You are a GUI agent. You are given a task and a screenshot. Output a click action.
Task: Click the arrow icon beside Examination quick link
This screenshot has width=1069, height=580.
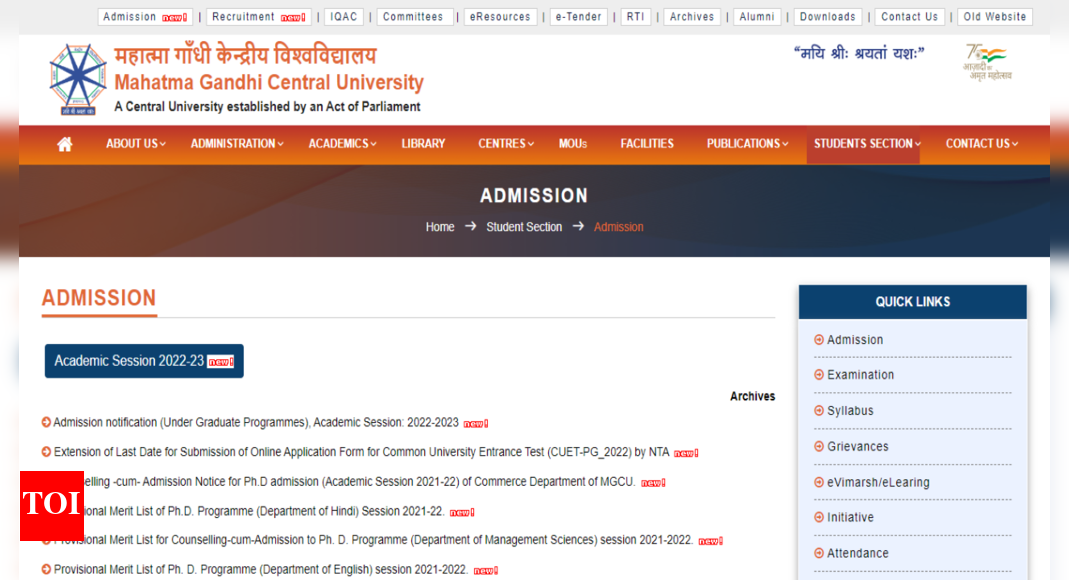(x=820, y=375)
